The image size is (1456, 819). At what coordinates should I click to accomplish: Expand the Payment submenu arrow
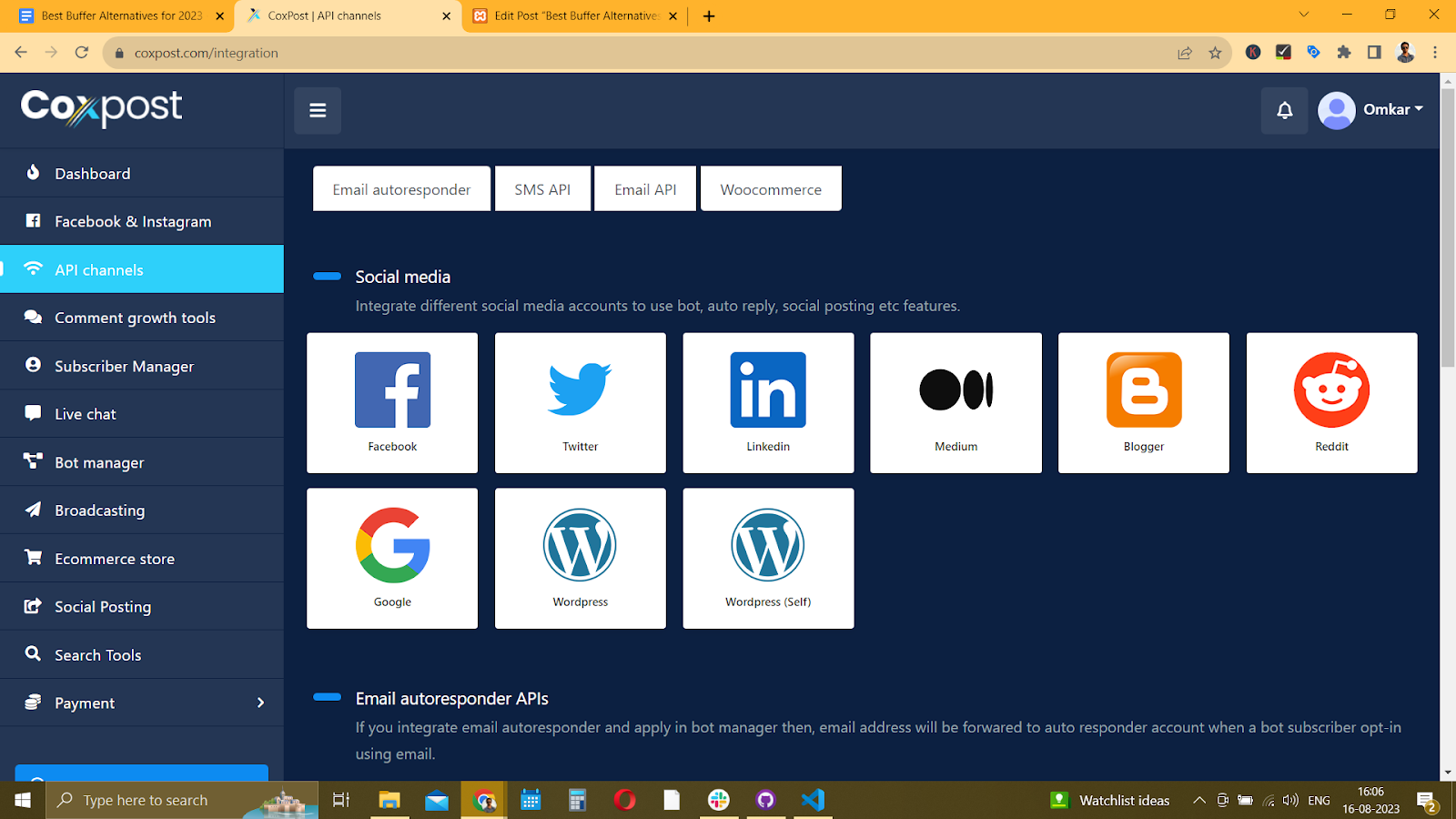point(261,703)
